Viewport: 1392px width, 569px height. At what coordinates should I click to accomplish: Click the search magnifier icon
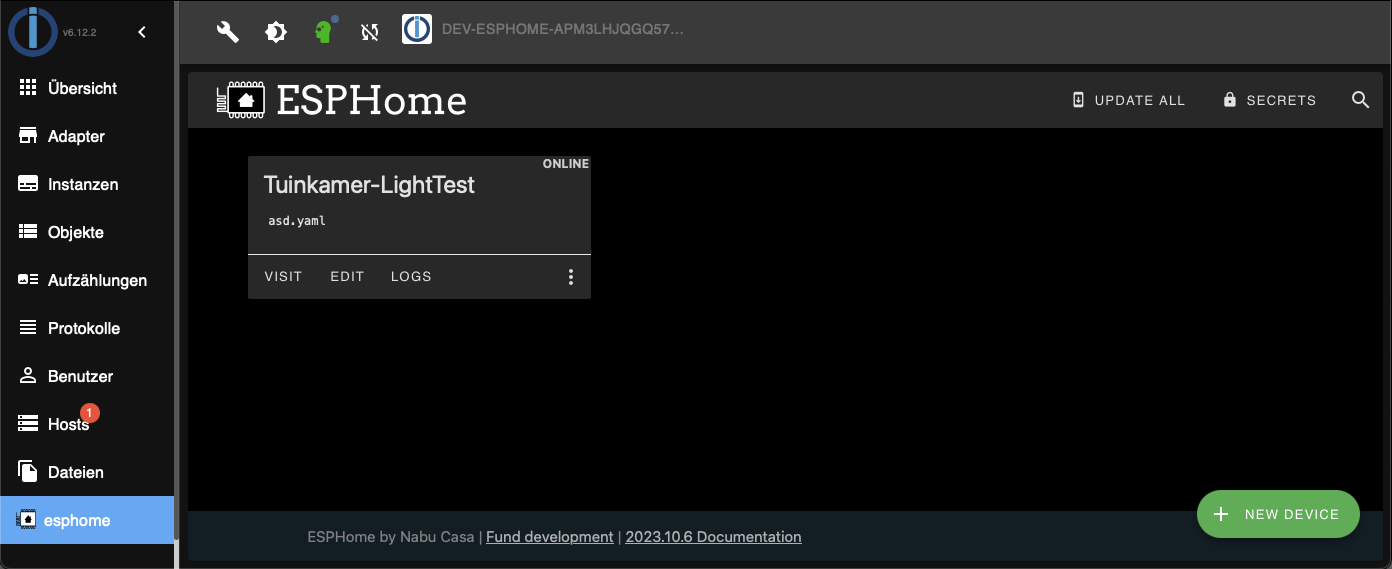coord(1360,100)
